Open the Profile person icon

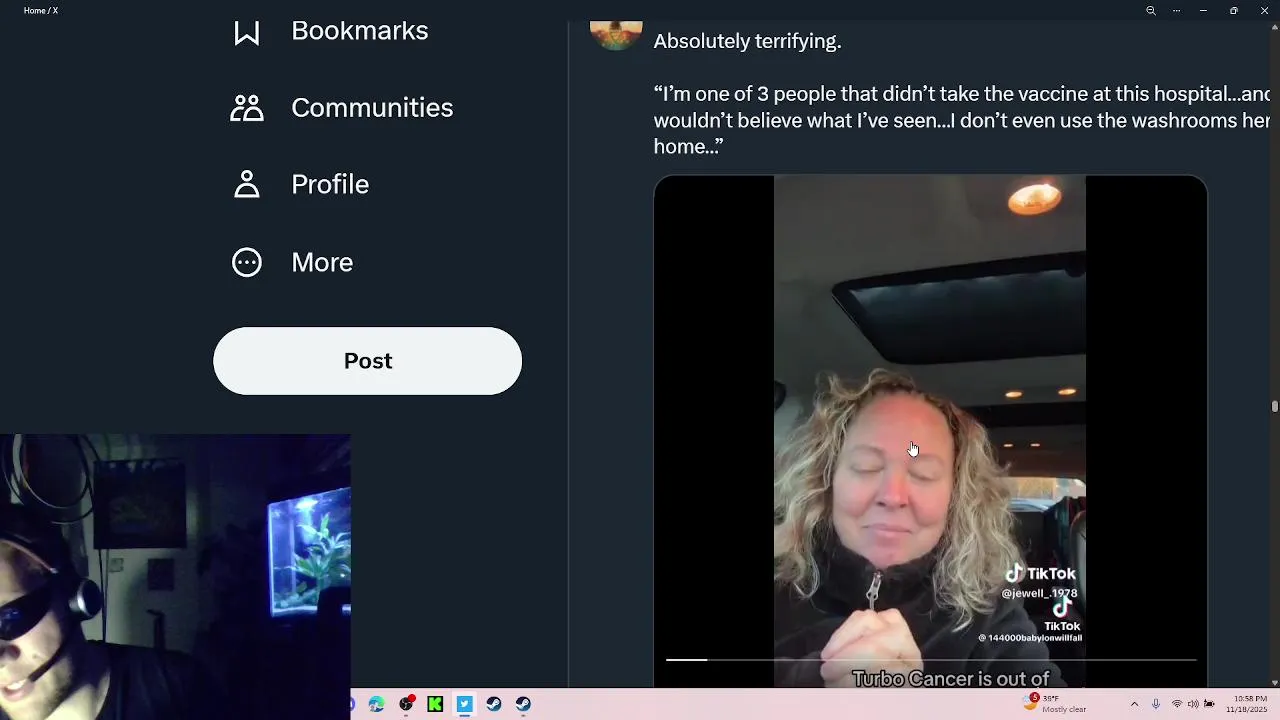click(x=247, y=185)
